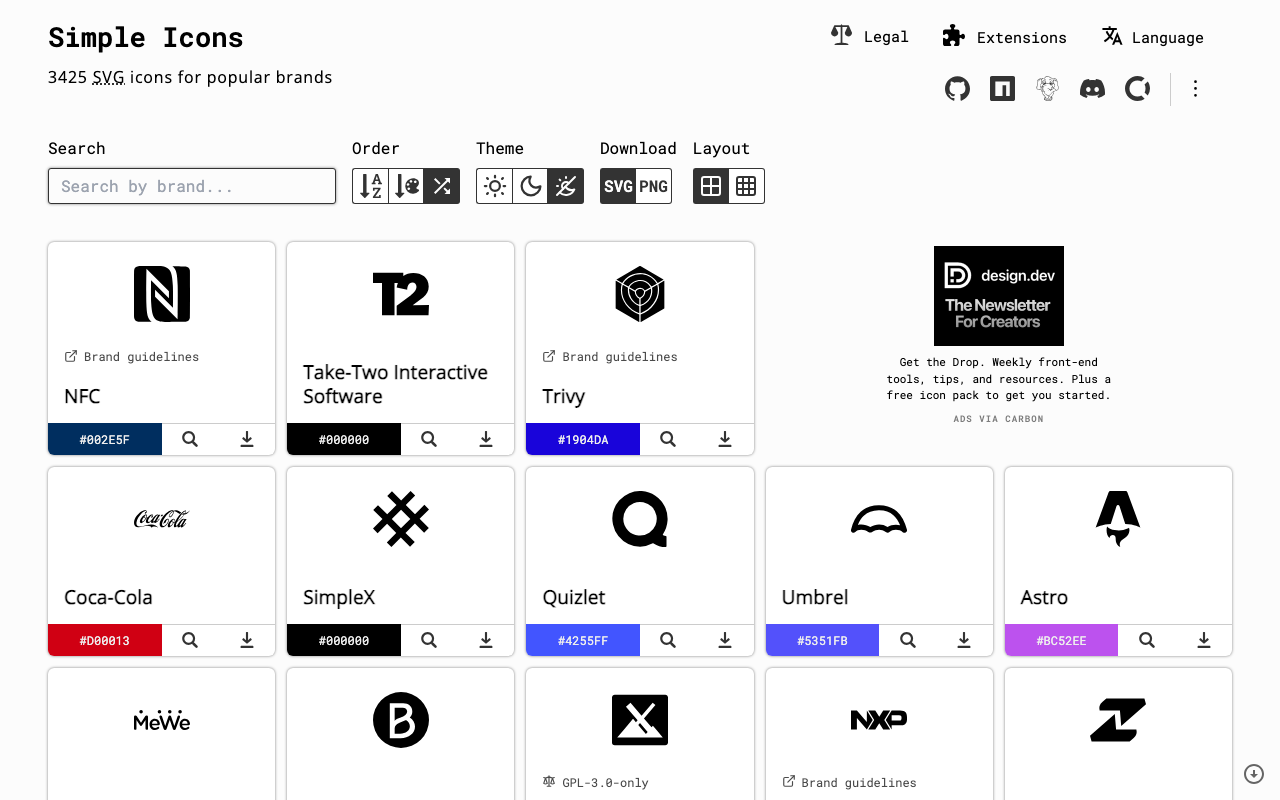Click the MeWe logo icon
1280x800 pixels.
[162, 720]
